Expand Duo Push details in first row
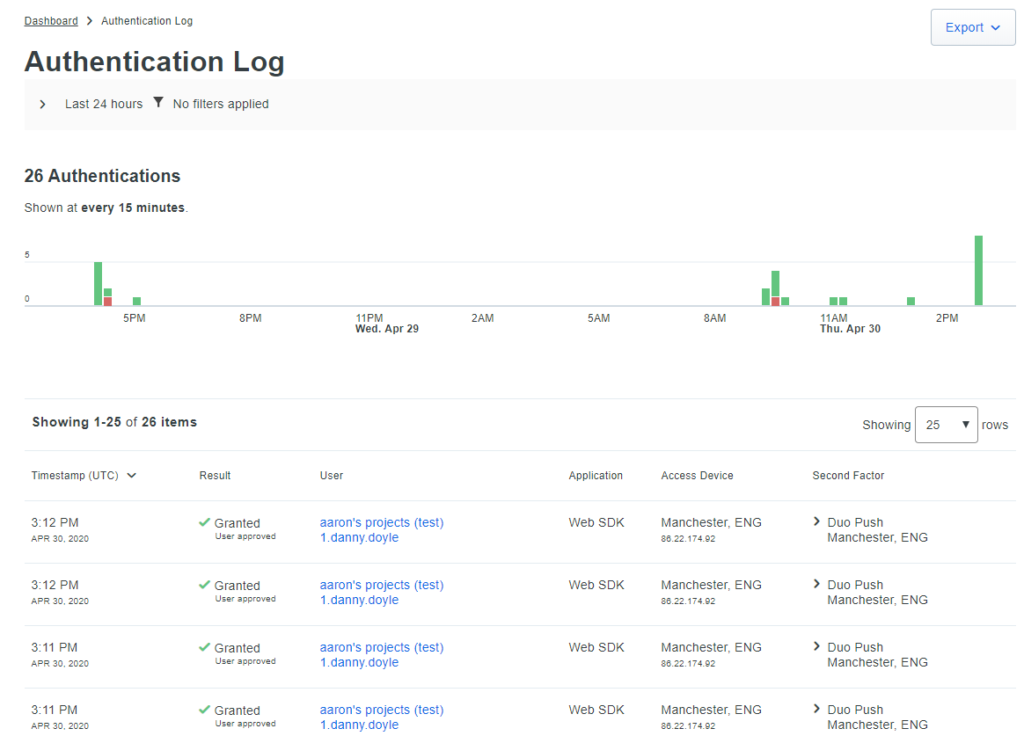 pyautogui.click(x=816, y=521)
